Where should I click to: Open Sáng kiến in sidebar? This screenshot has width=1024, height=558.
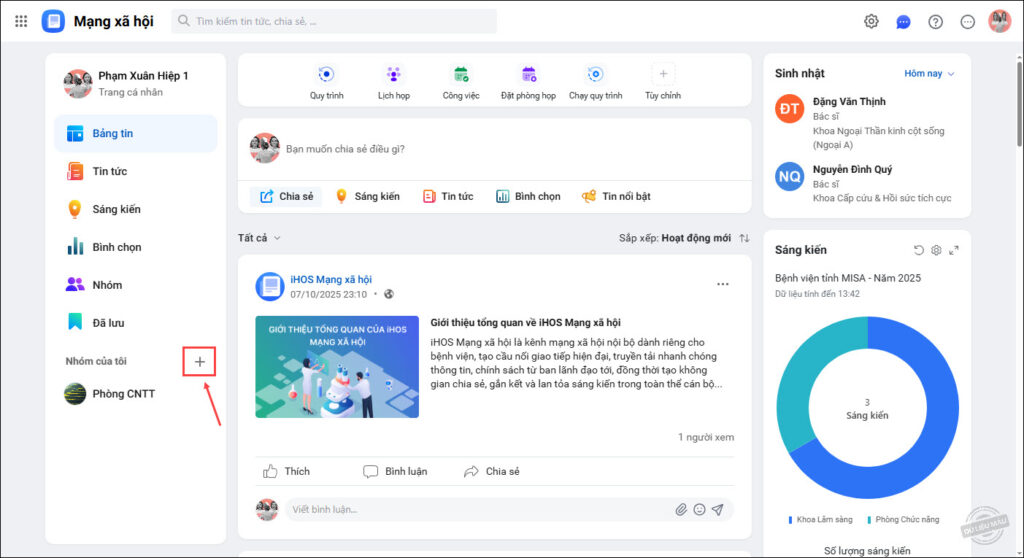coord(136,209)
